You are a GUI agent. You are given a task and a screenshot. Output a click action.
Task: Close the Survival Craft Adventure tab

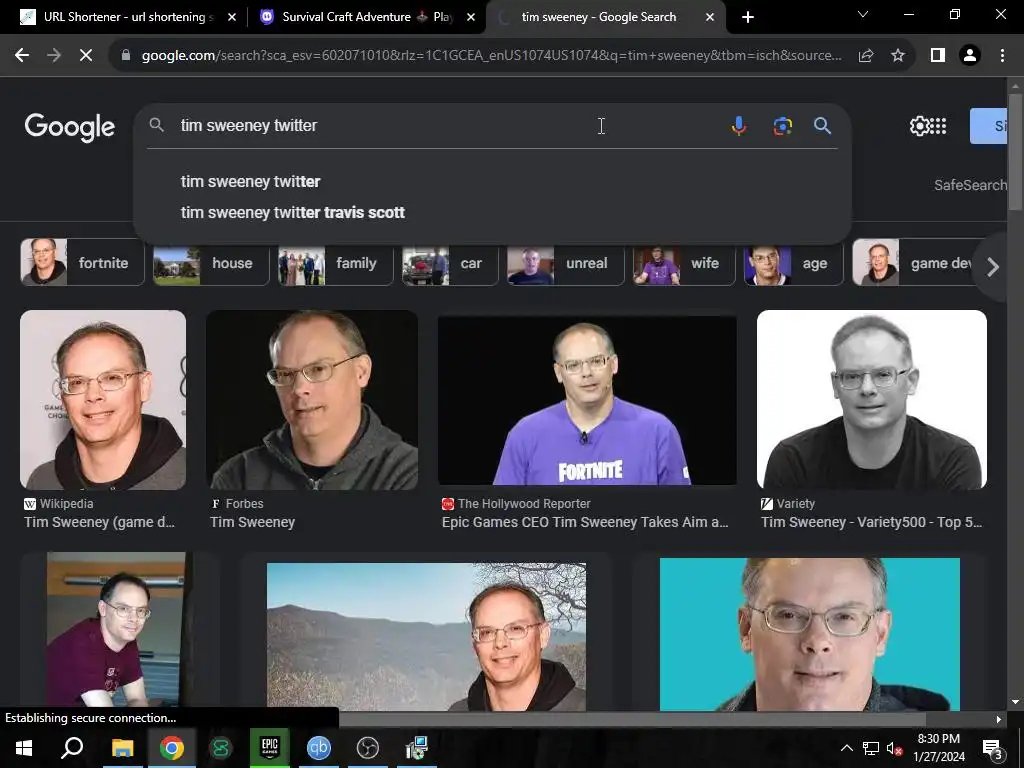click(471, 17)
